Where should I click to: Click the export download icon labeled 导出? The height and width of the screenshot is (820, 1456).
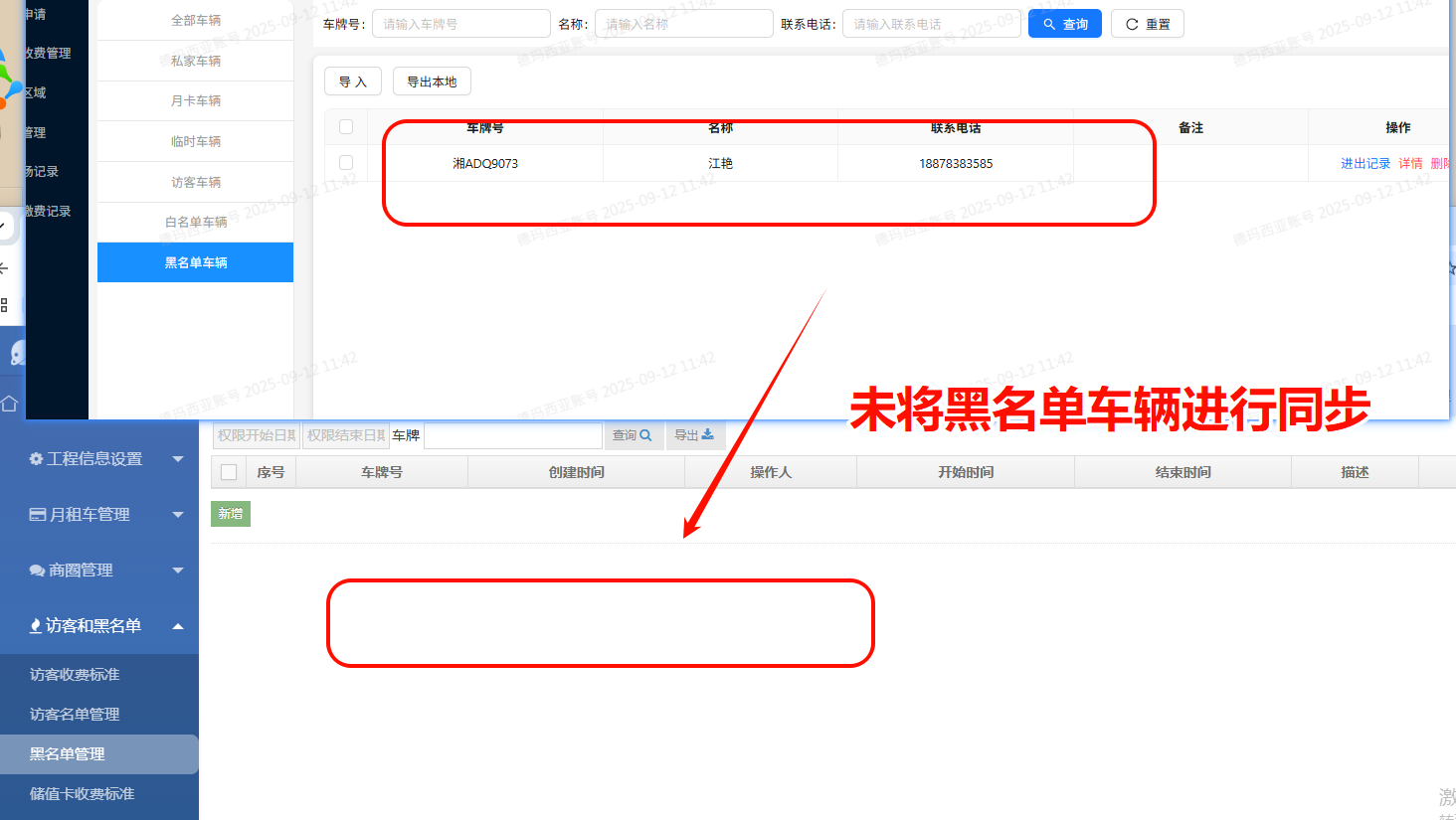pyautogui.click(x=707, y=434)
